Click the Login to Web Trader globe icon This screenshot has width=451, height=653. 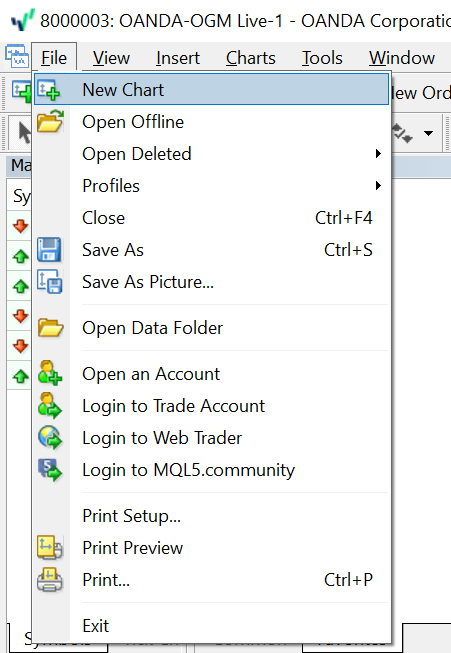pyautogui.click(x=50, y=437)
